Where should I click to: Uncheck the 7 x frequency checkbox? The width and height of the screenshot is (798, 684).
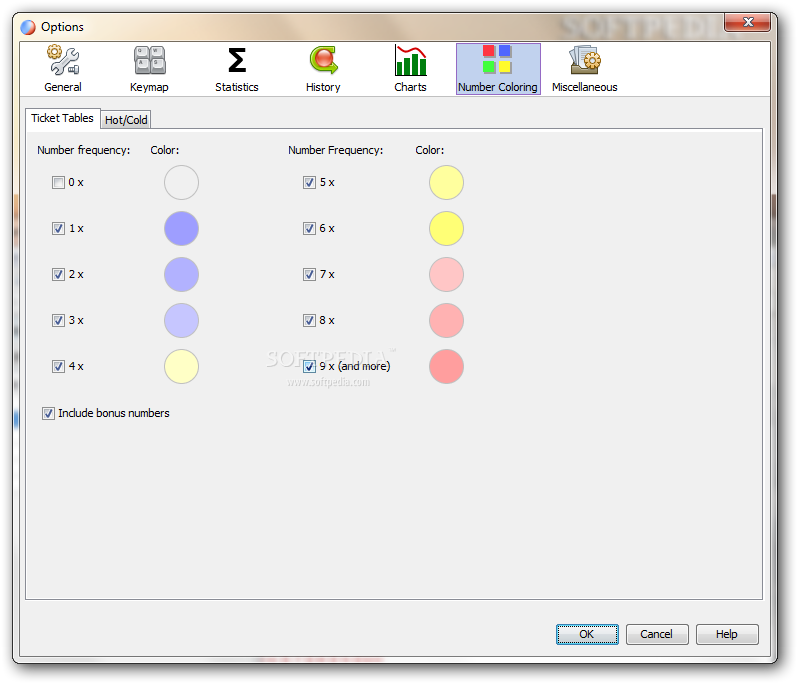309,274
